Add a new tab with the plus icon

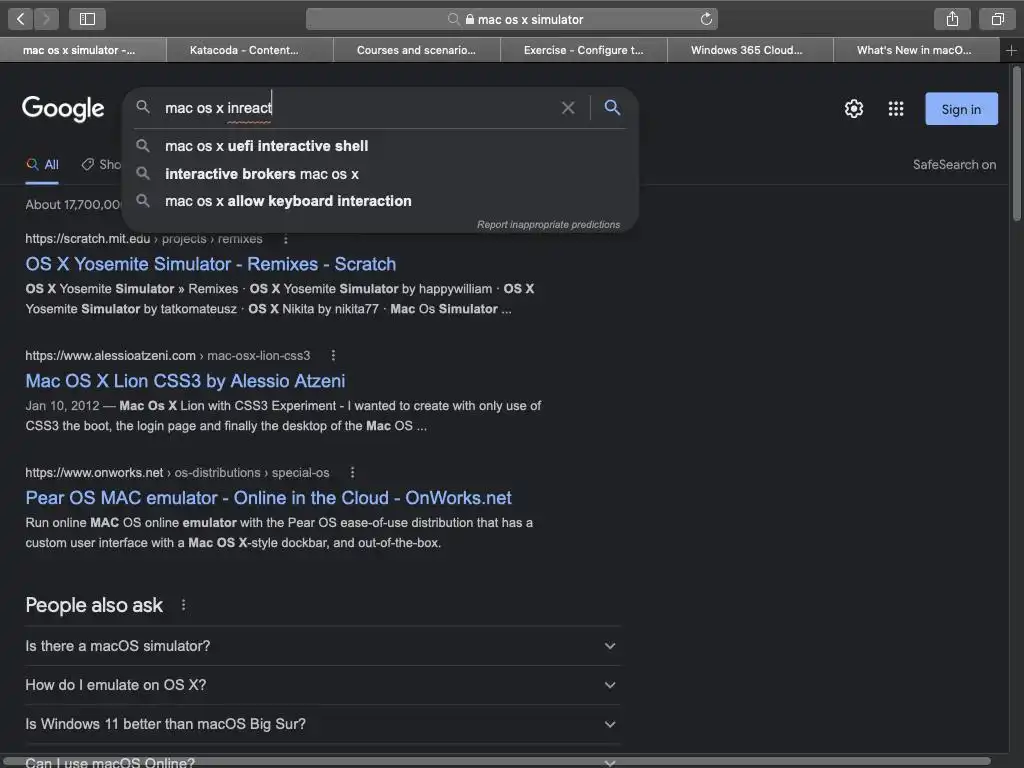pyautogui.click(x=1011, y=50)
